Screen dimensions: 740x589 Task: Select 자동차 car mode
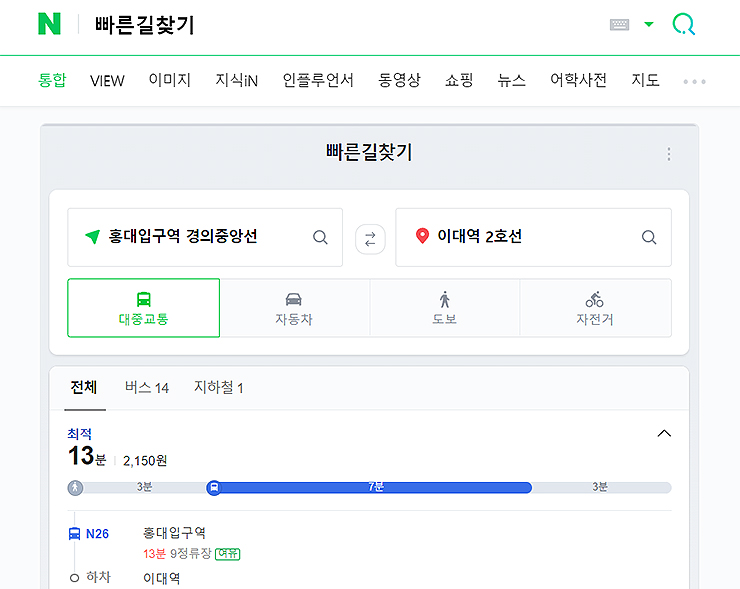(x=294, y=308)
